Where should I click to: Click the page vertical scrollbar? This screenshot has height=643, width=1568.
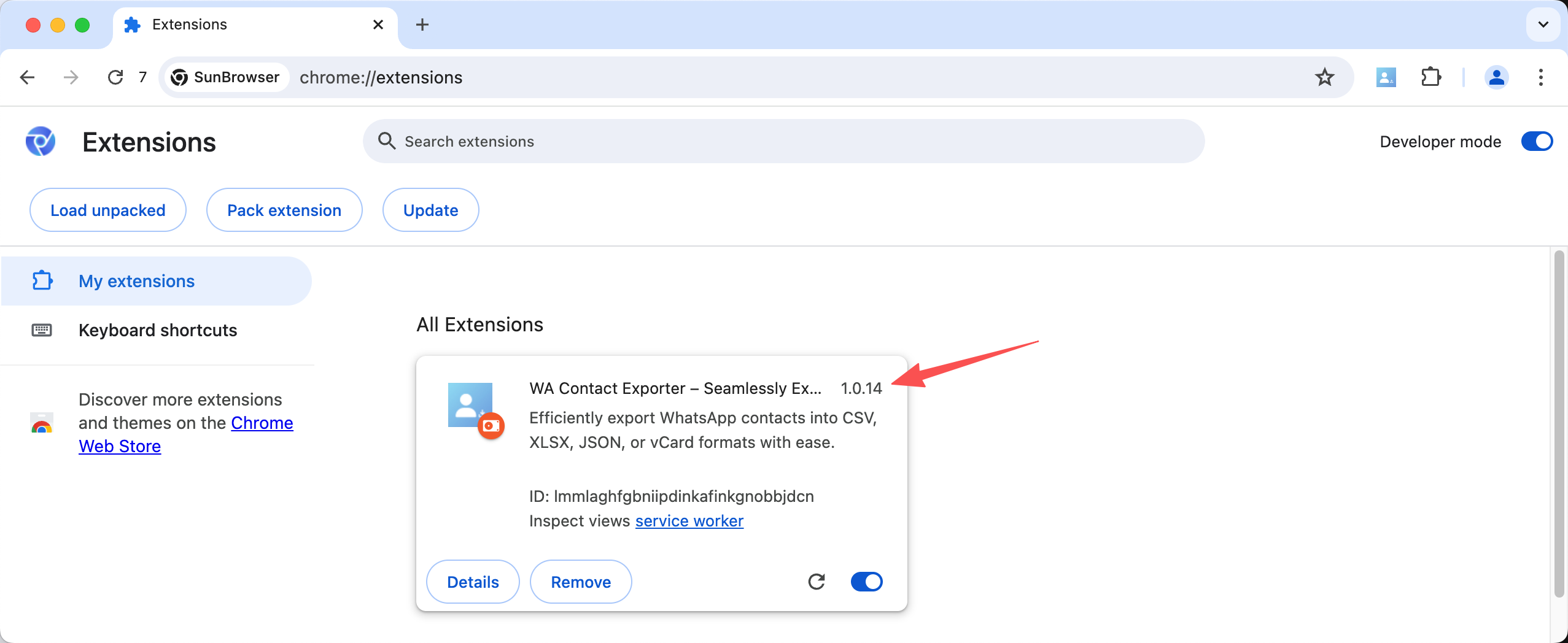coord(1558,423)
